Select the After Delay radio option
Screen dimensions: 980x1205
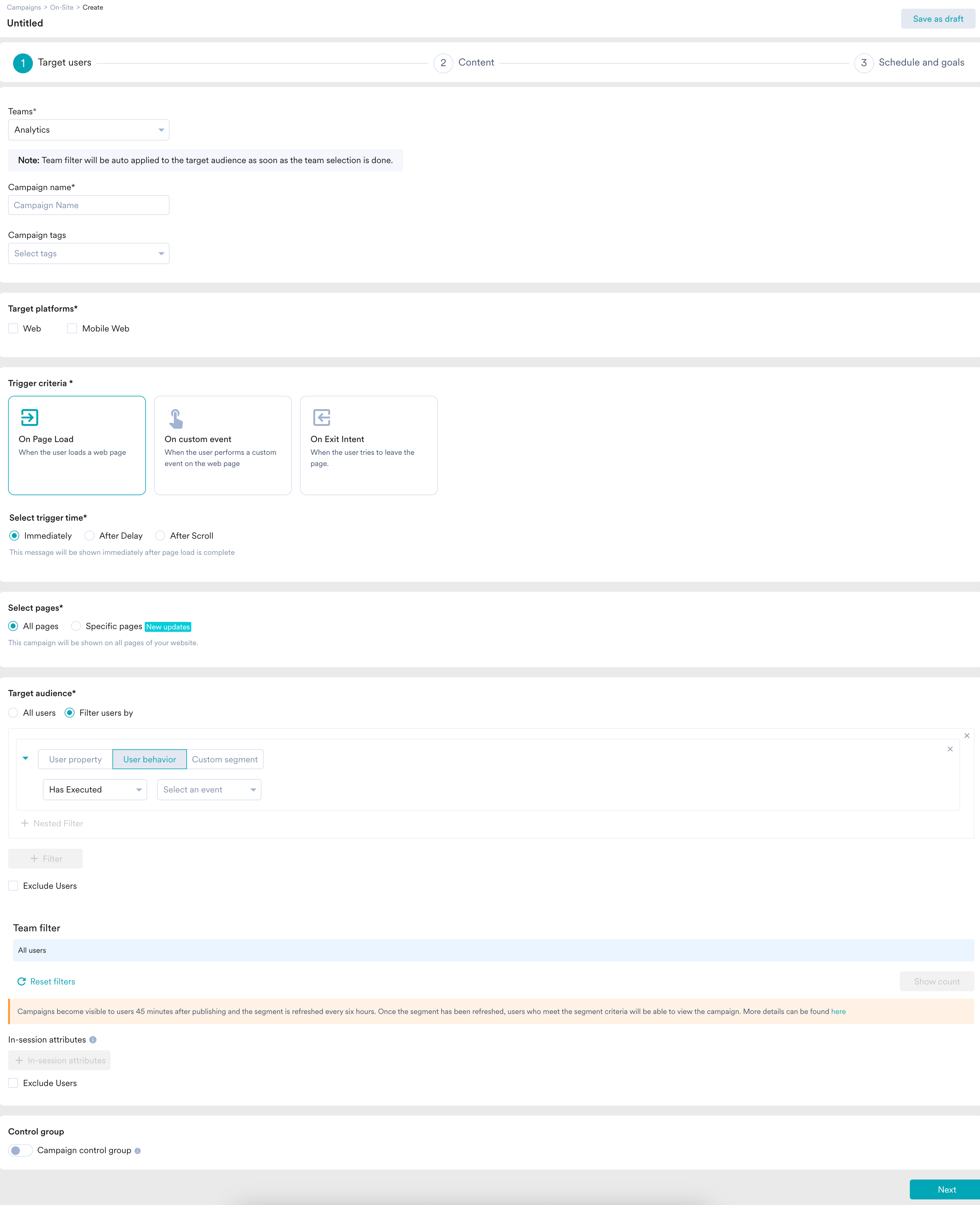click(89, 535)
